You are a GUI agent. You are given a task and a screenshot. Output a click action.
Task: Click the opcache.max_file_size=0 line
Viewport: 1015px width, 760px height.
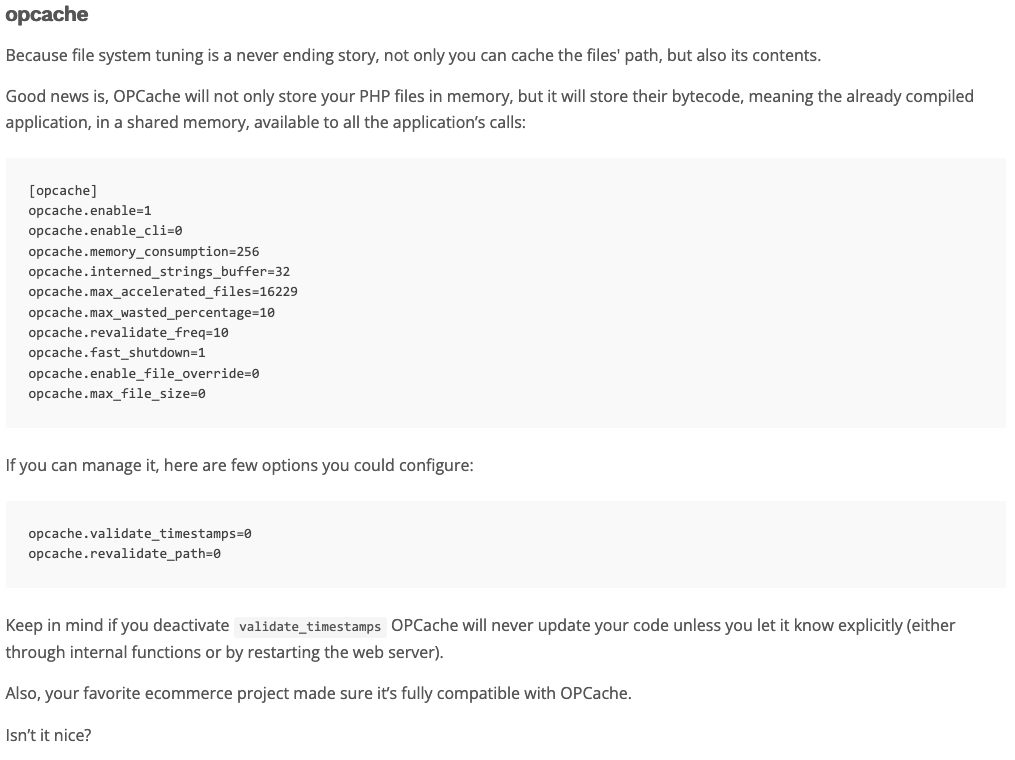click(117, 393)
